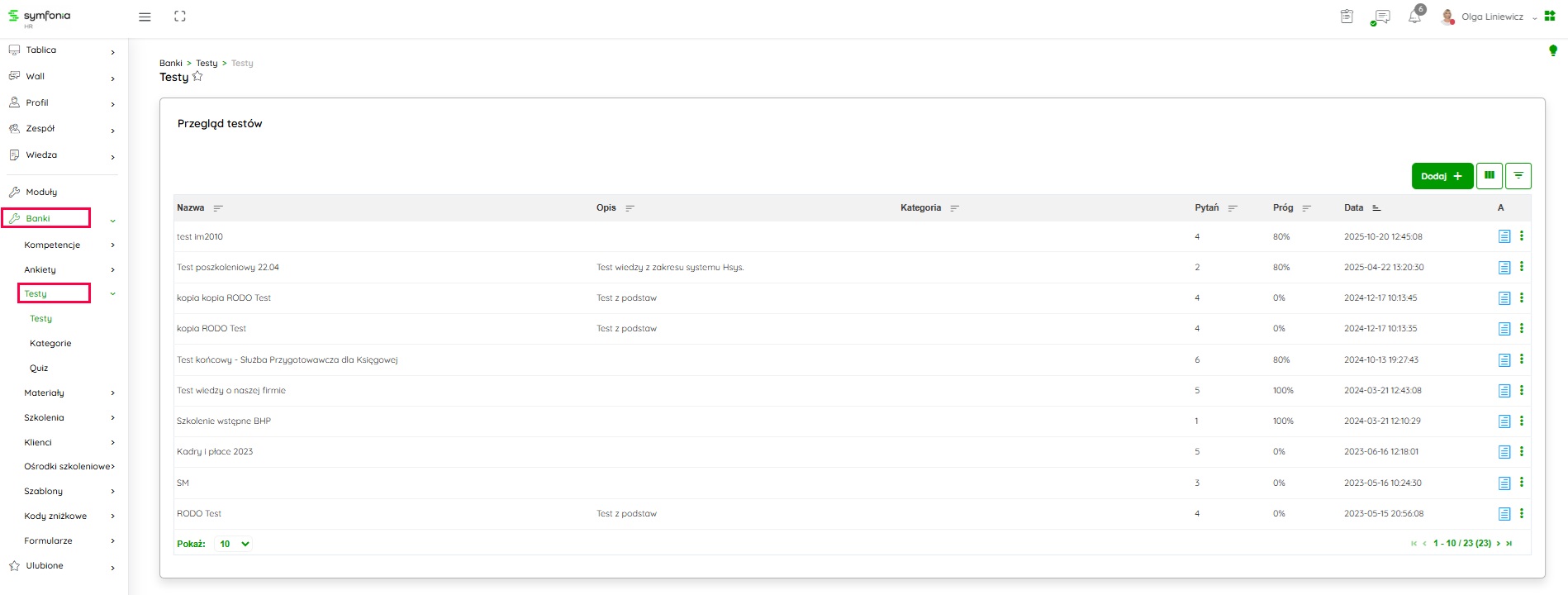Go to the next page of results
Viewport: 1568px width, 595px height.
[x=1498, y=544]
